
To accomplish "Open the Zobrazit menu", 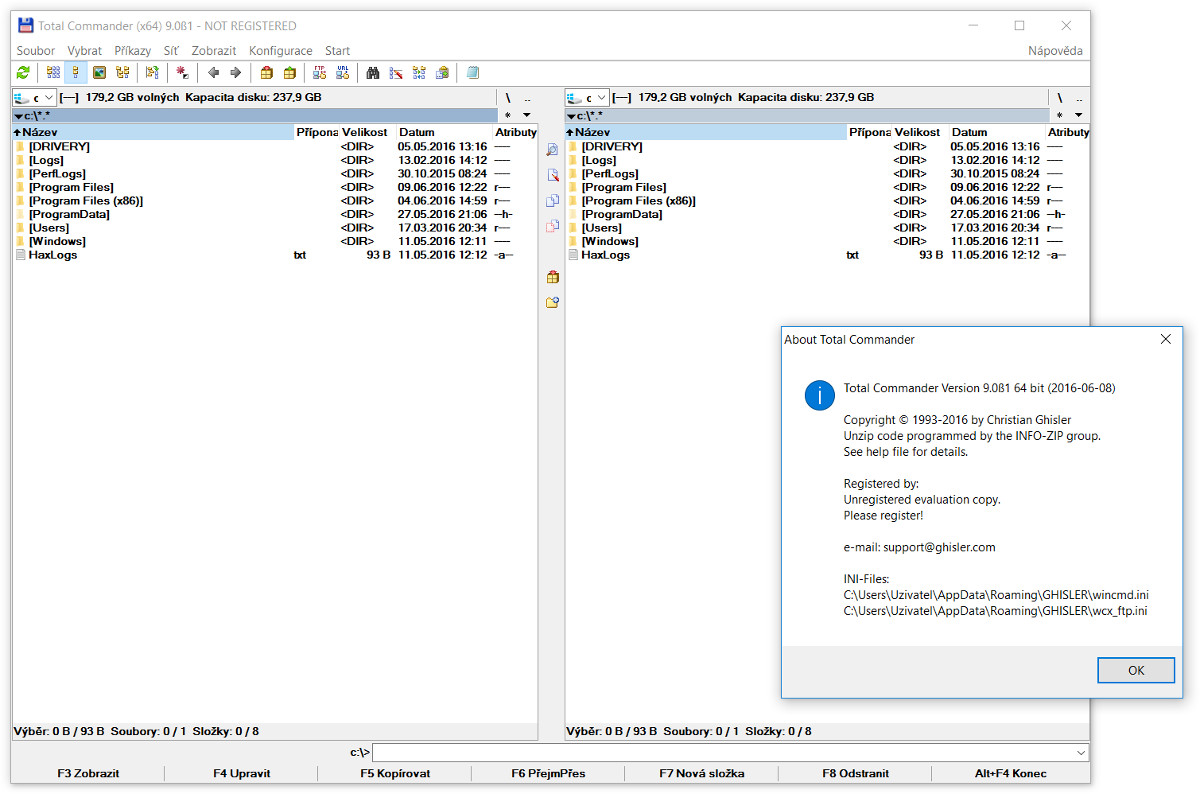I will click(x=214, y=51).
